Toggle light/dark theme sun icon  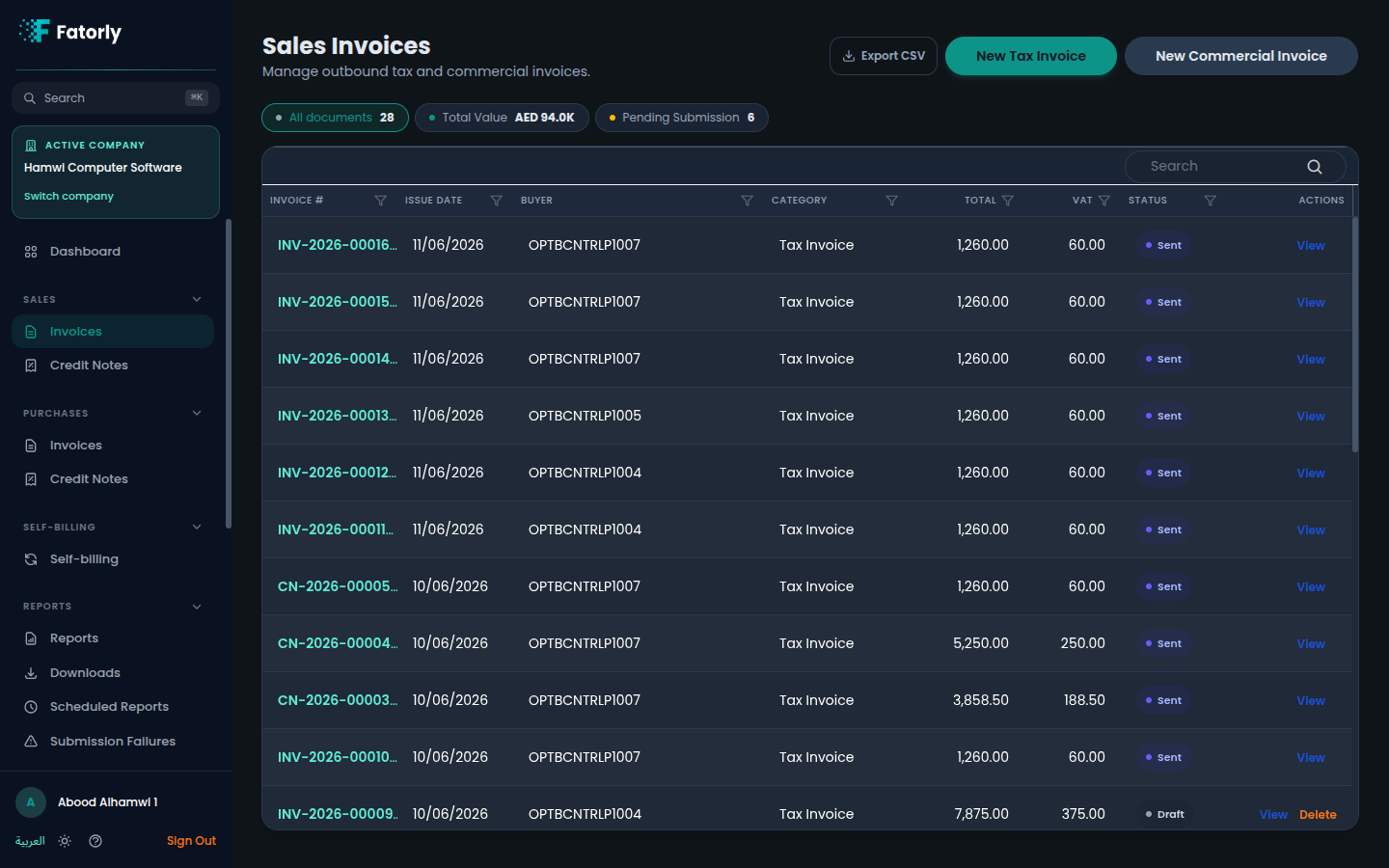(x=65, y=841)
